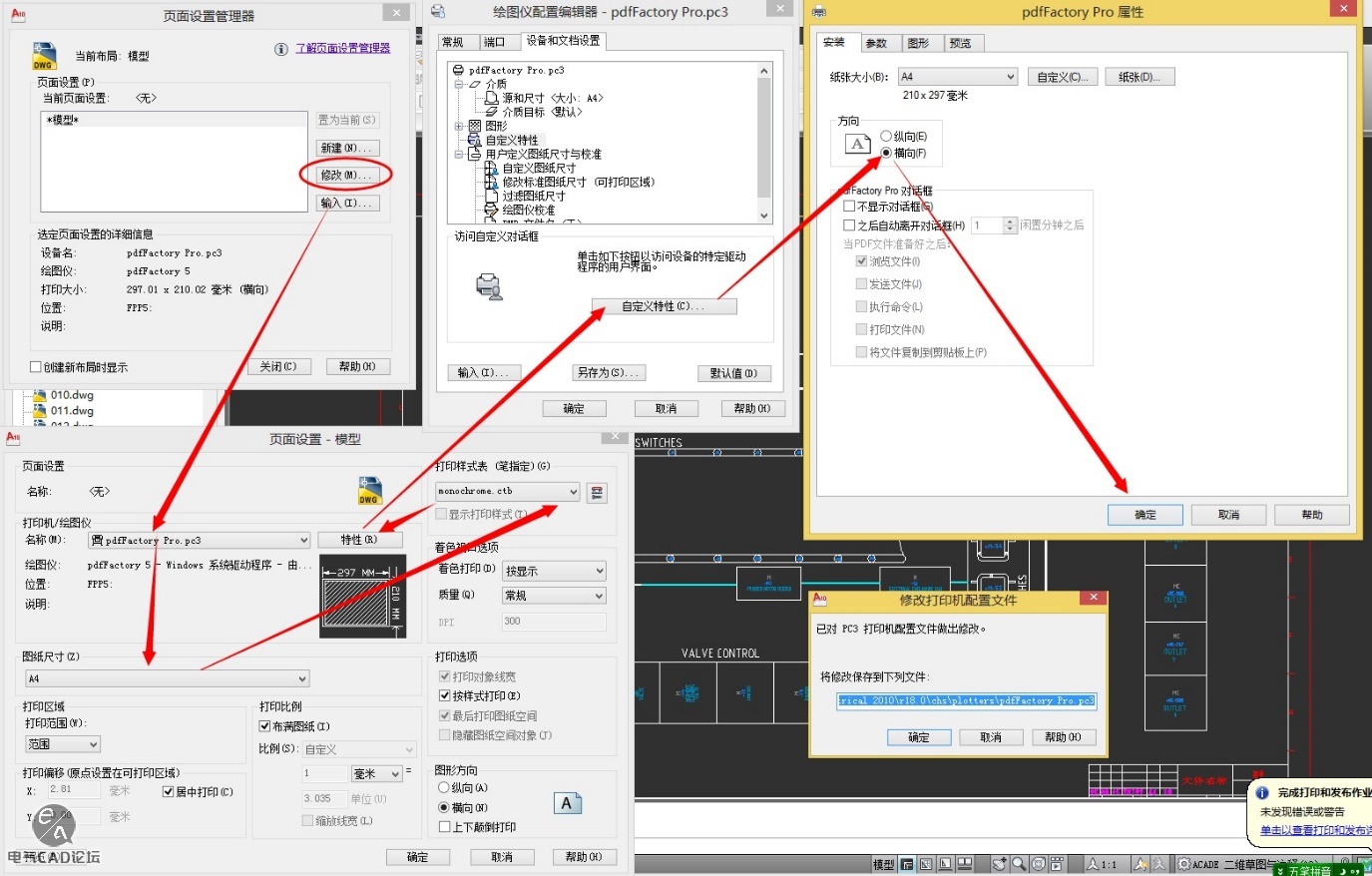This screenshot has height=876, width=1372.
Task: Click the 介质目标 icon in the tree
Action: pyautogui.click(x=491, y=112)
